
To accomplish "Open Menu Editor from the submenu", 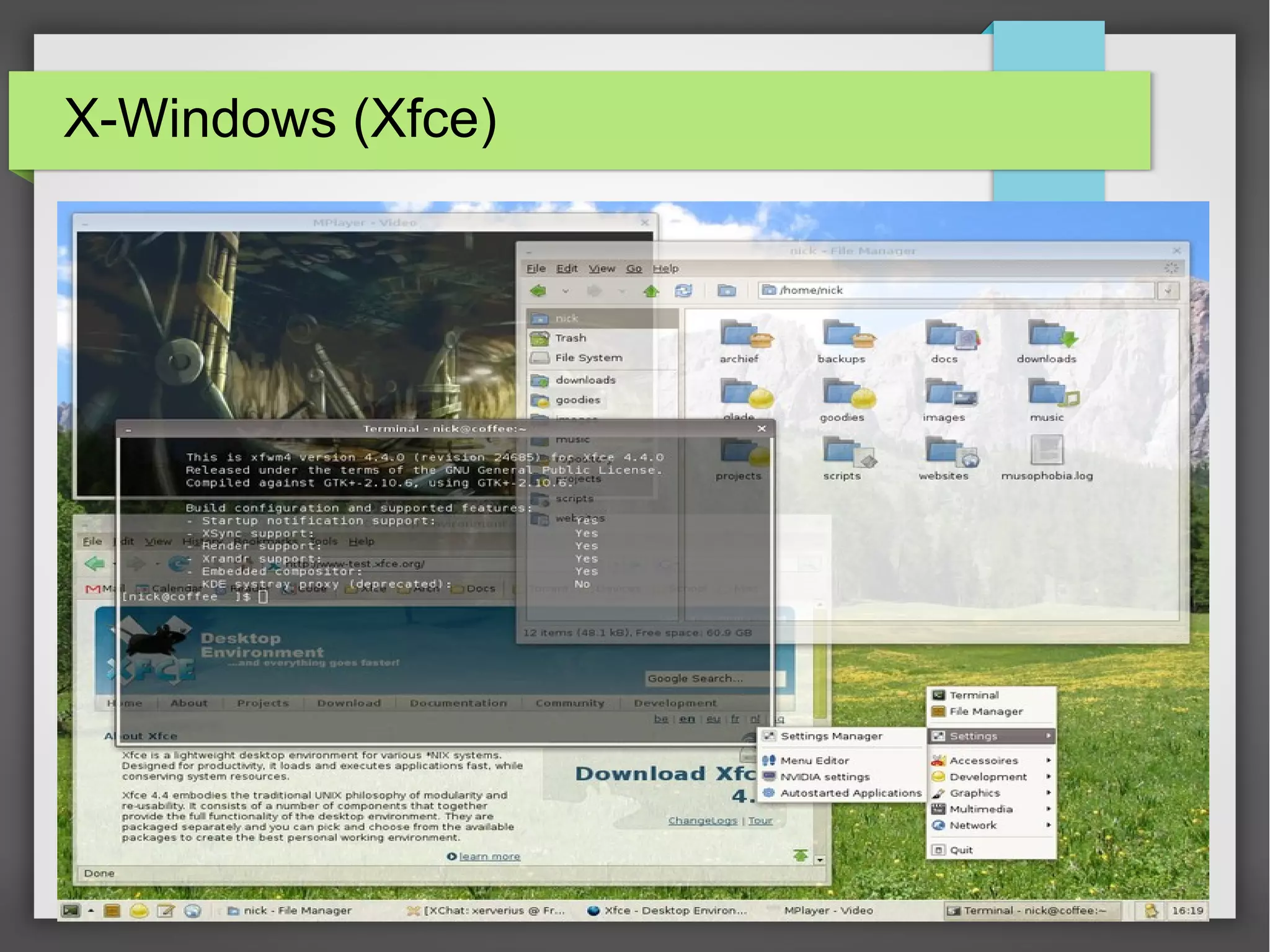I will tap(841, 760).
